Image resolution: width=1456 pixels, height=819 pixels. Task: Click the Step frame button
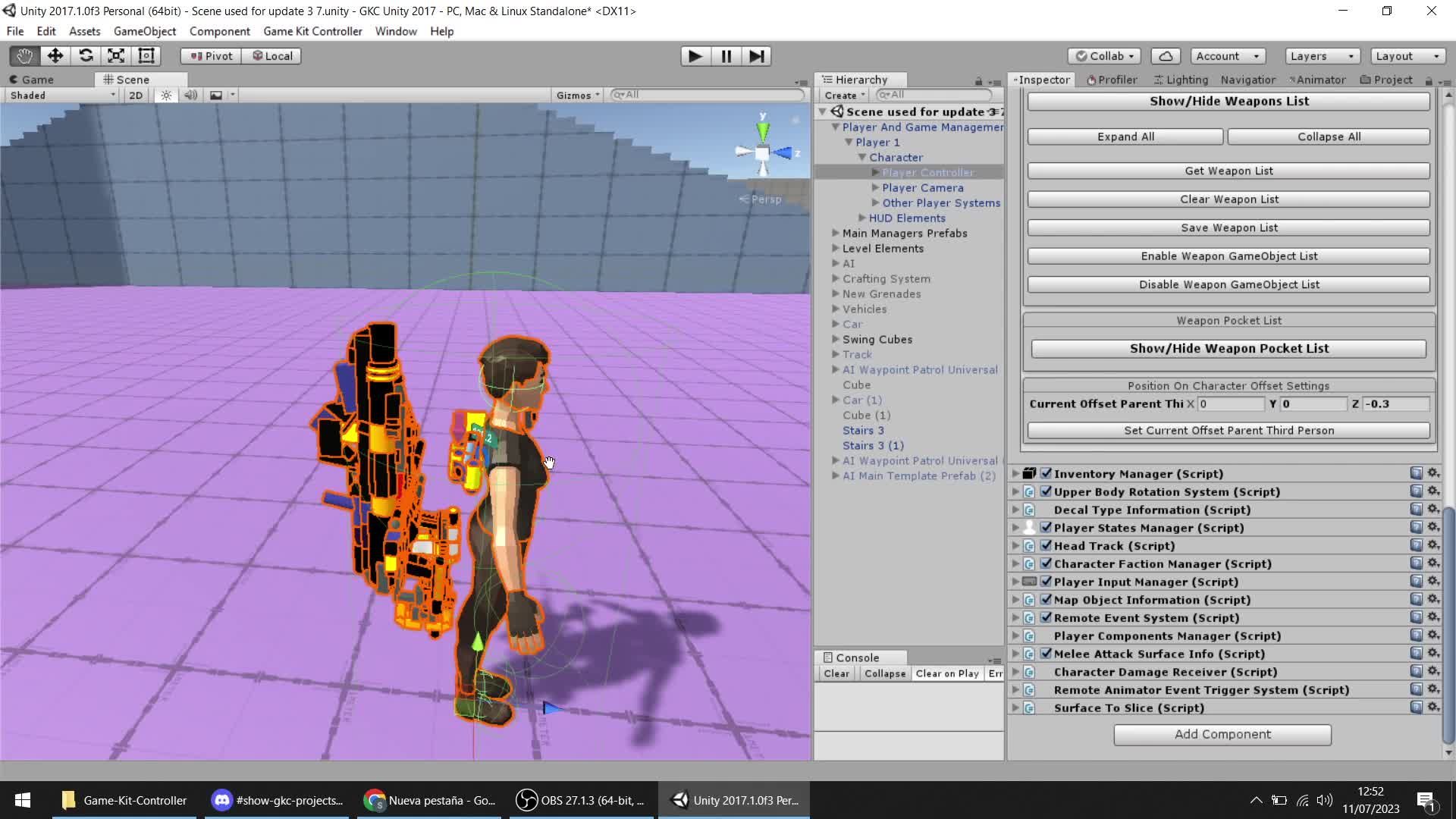coord(756,56)
